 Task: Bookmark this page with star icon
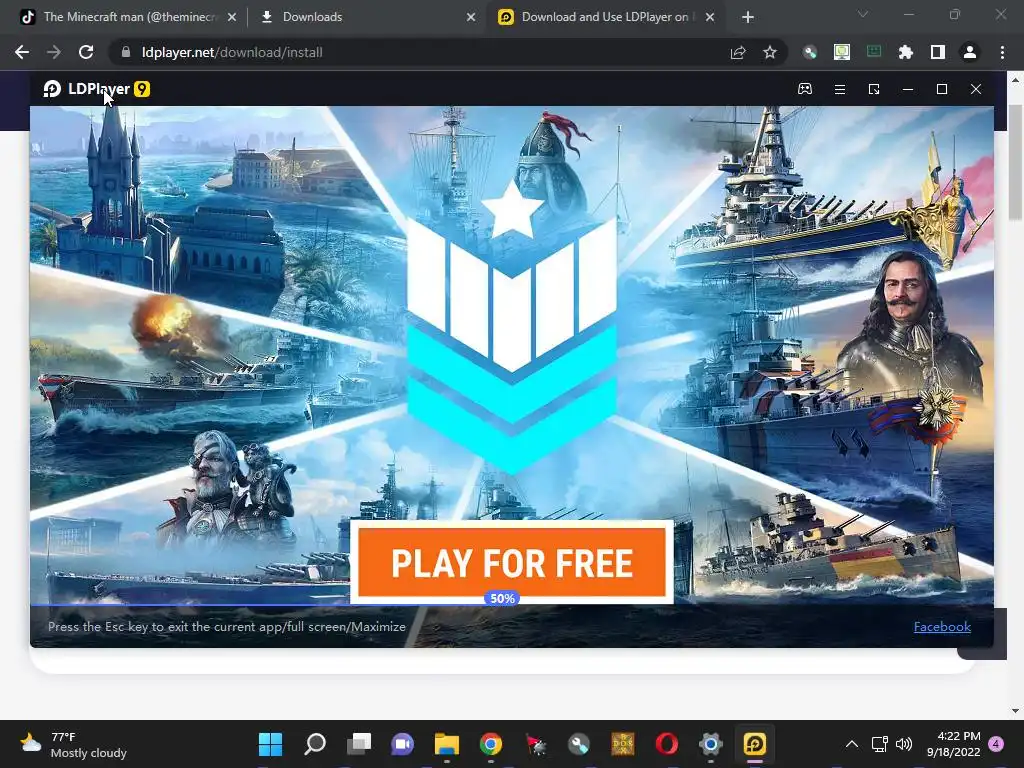(770, 52)
